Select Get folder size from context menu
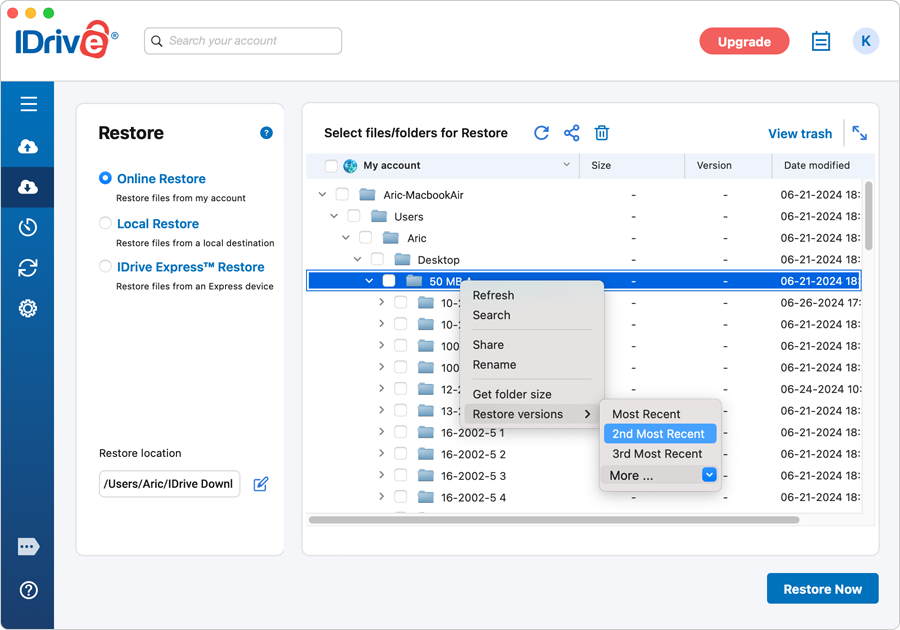Image resolution: width=900 pixels, height=630 pixels. coord(512,394)
